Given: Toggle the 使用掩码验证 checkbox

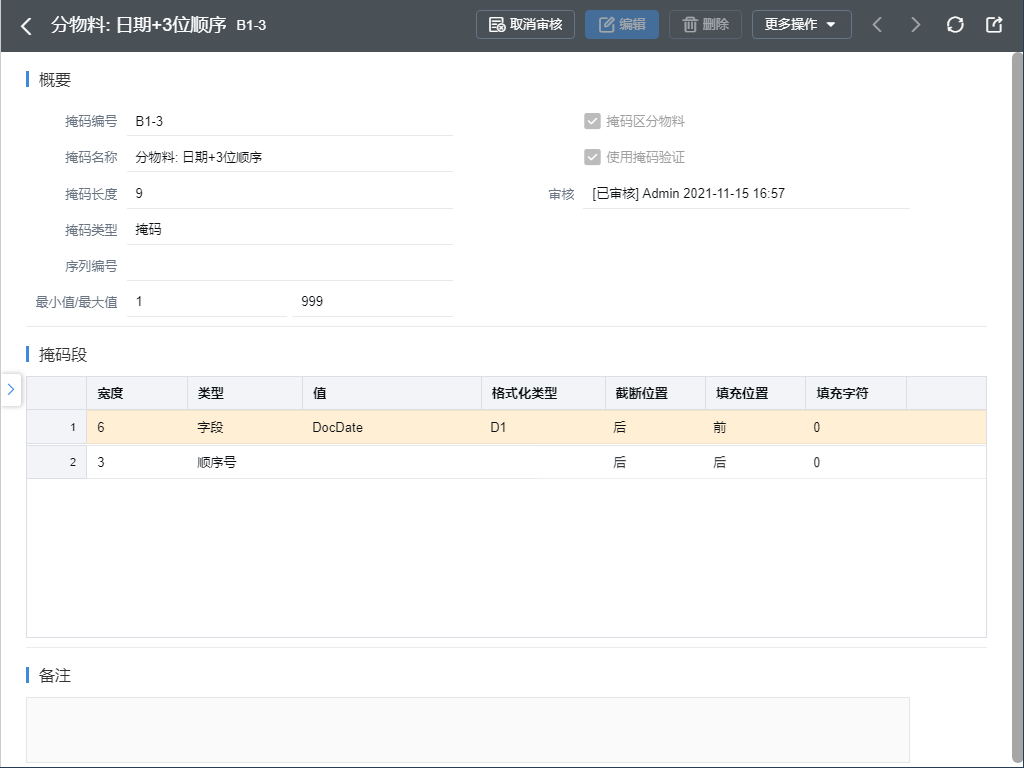Looking at the screenshot, I should coord(592,157).
